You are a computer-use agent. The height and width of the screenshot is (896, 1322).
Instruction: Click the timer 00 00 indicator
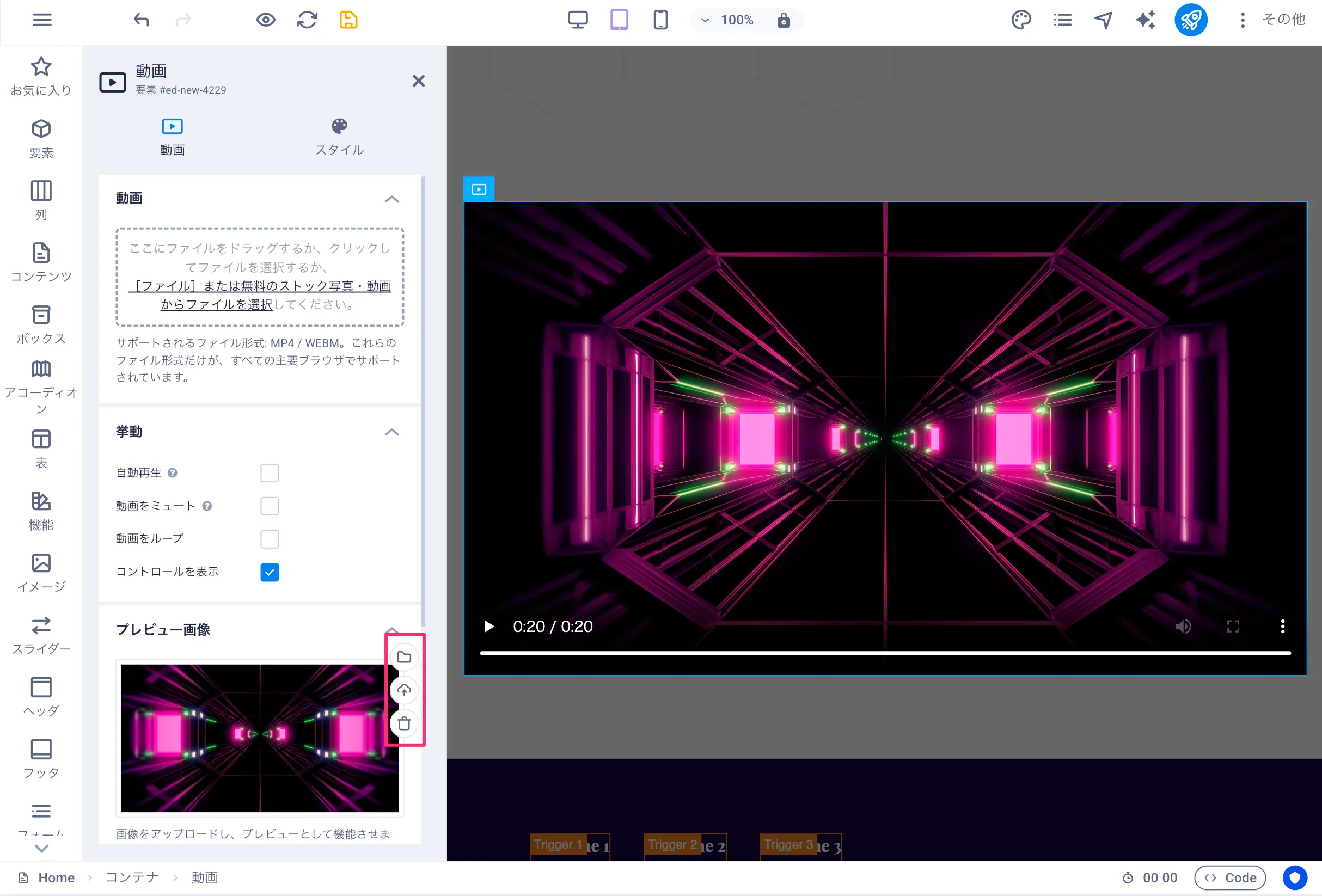[1149, 877]
